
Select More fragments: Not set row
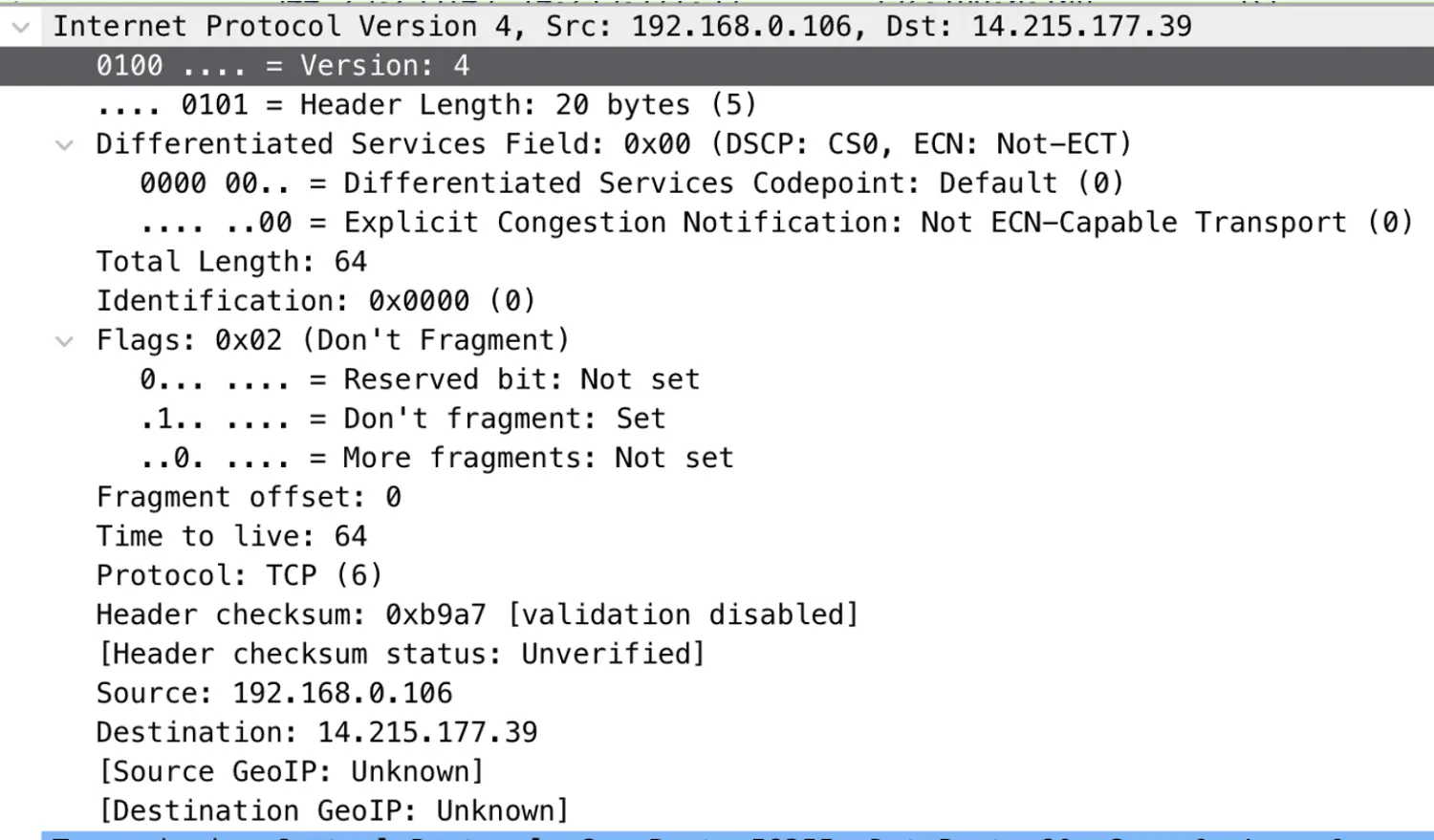coord(717,458)
